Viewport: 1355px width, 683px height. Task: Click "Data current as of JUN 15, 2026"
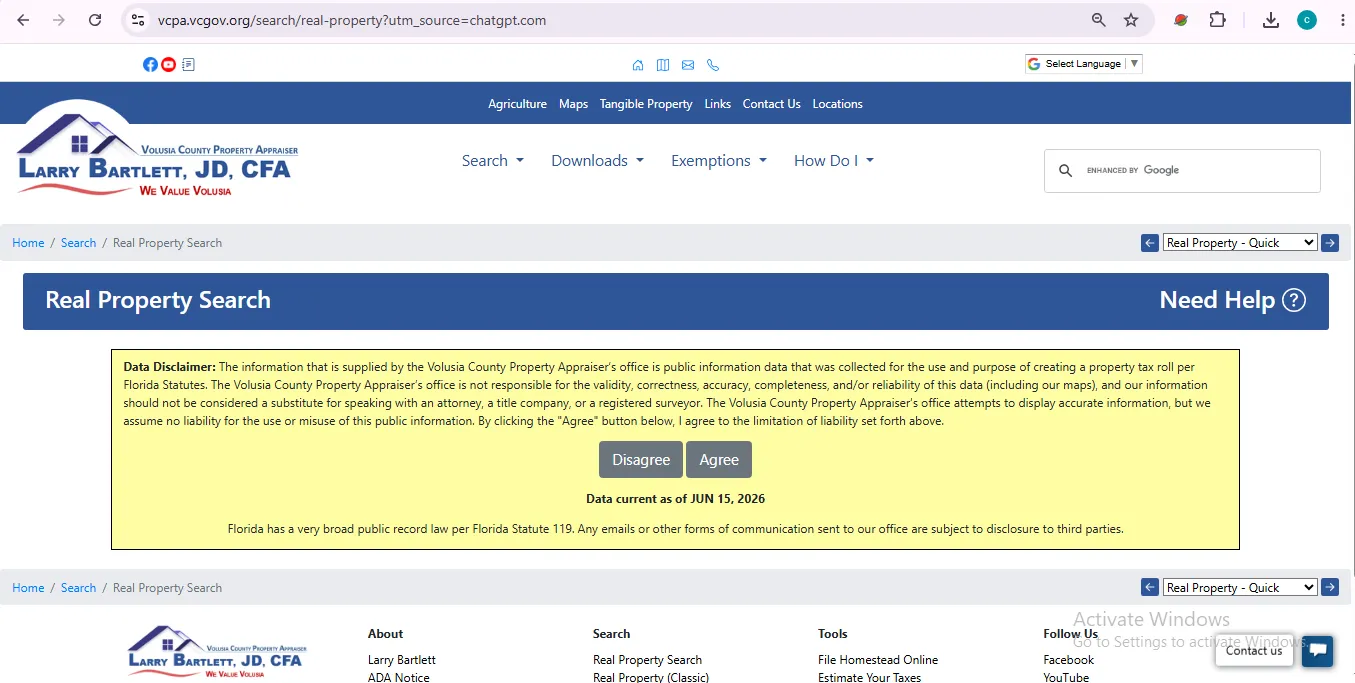pos(675,499)
